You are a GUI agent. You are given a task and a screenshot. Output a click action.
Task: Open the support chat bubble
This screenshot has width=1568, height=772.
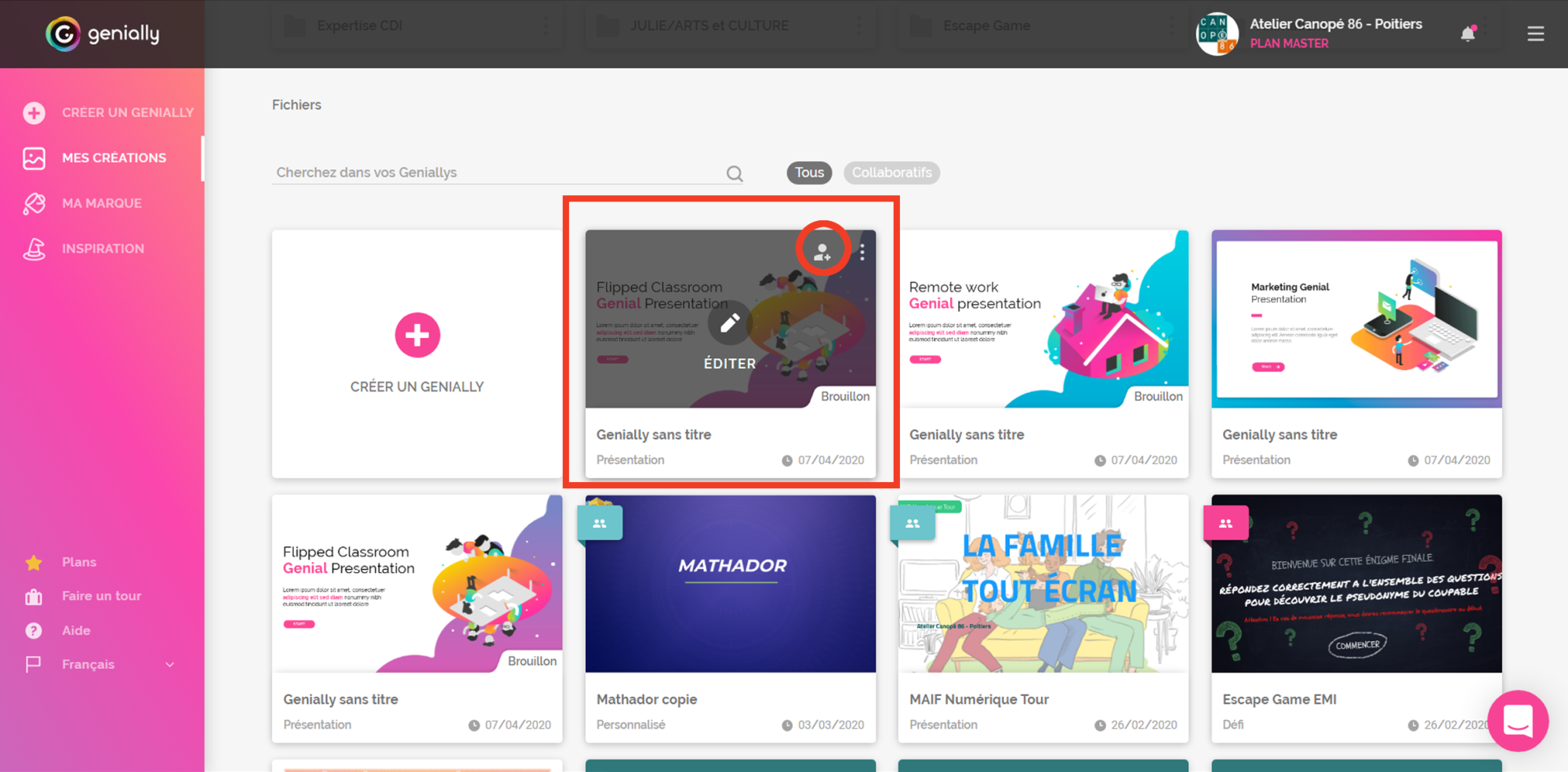pos(1518,721)
